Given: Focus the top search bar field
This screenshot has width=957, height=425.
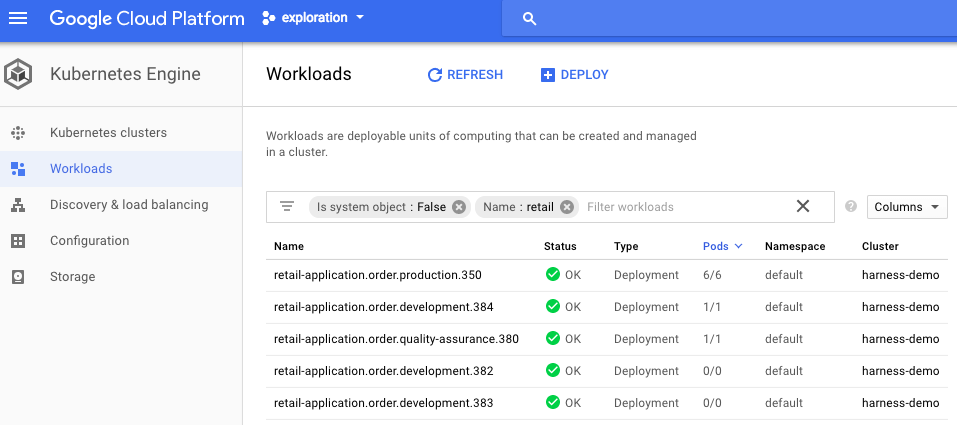Looking at the screenshot, I should point(729,18).
